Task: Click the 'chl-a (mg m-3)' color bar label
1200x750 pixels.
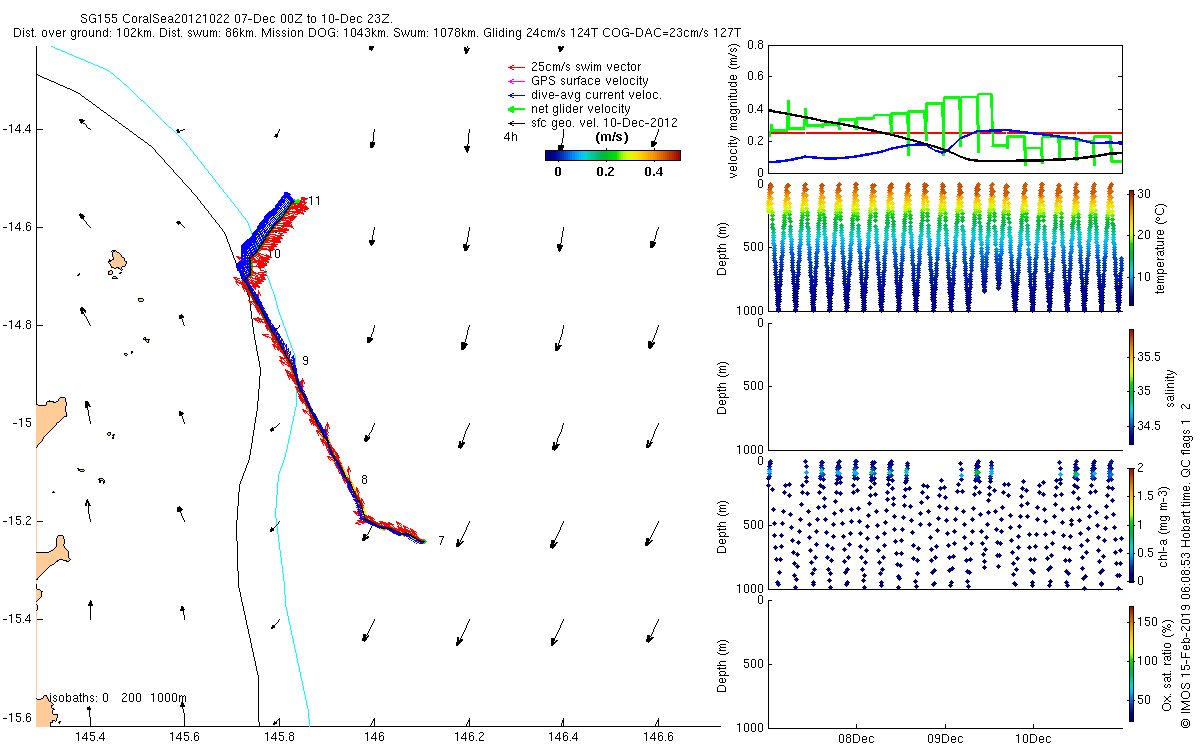Action: click(x=1164, y=524)
